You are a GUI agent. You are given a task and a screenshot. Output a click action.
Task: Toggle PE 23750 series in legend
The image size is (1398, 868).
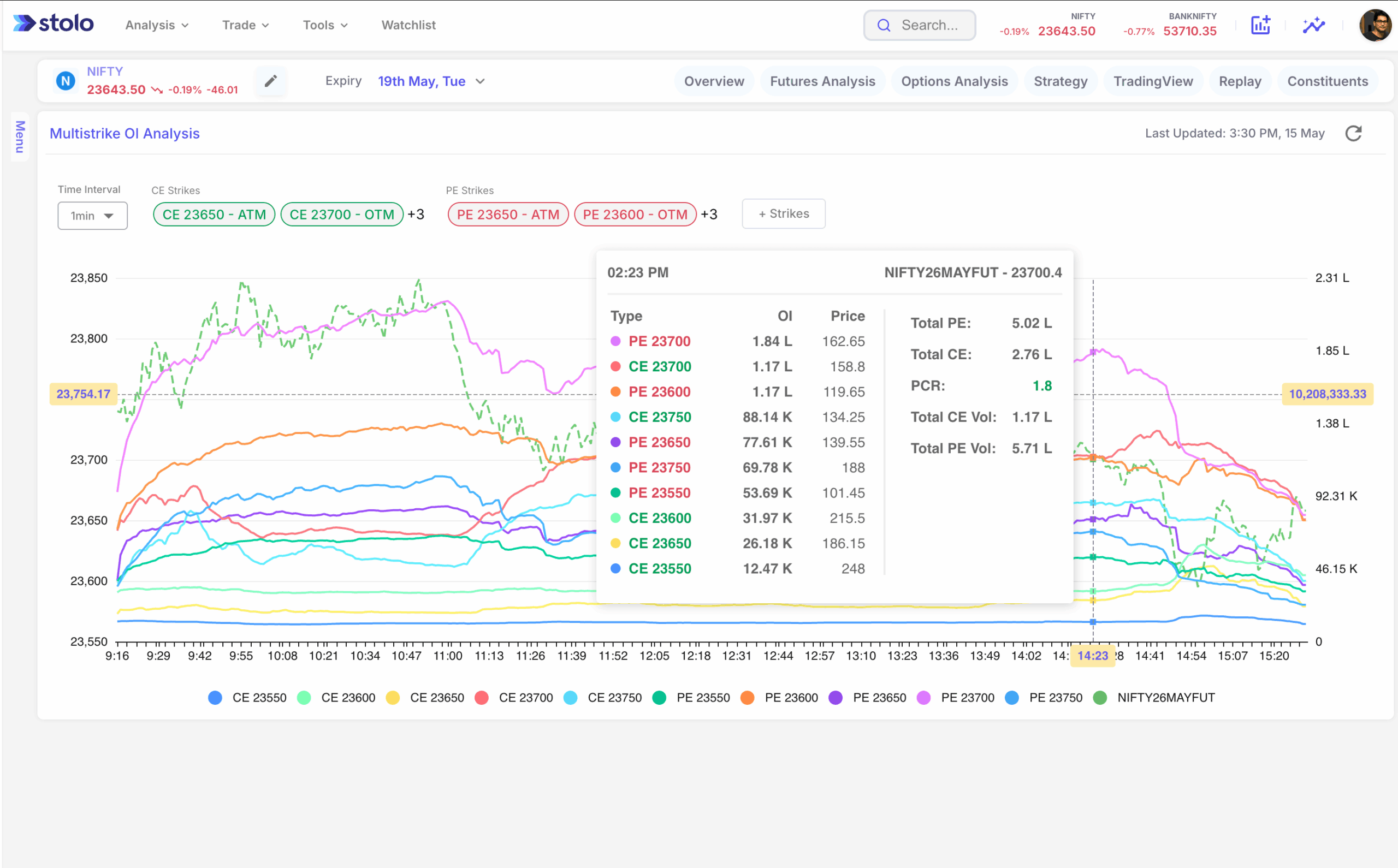point(1044,698)
